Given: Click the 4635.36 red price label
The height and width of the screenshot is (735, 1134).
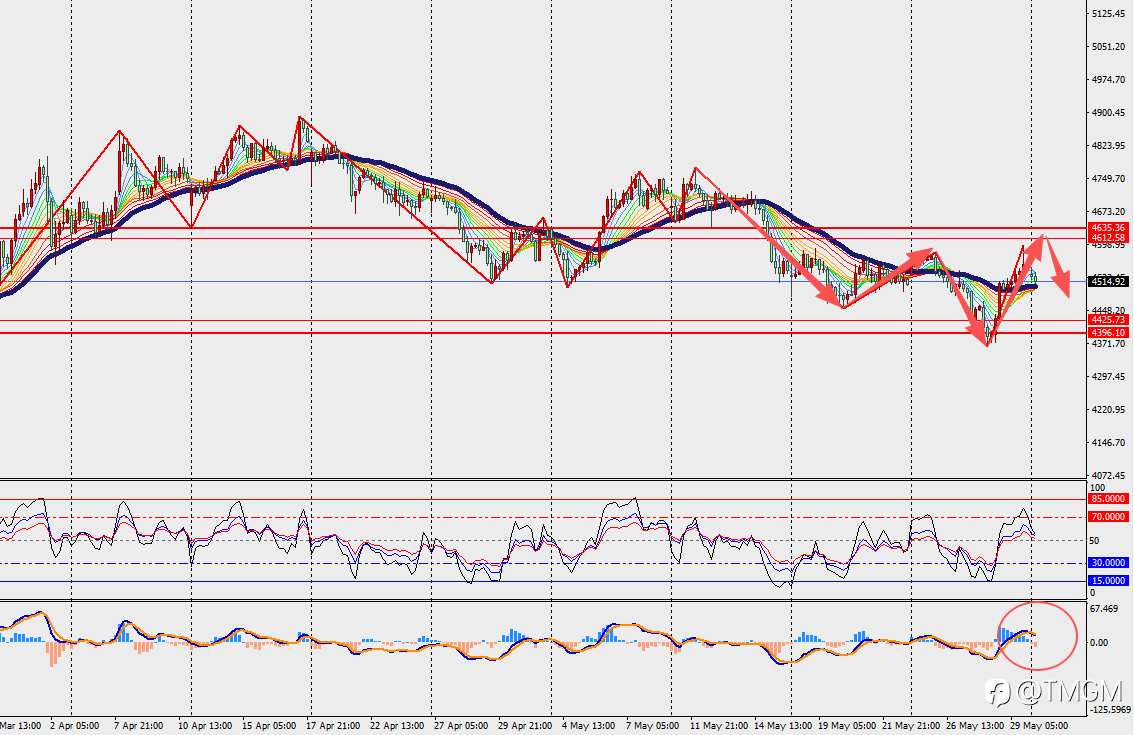Looking at the screenshot, I should (1108, 228).
